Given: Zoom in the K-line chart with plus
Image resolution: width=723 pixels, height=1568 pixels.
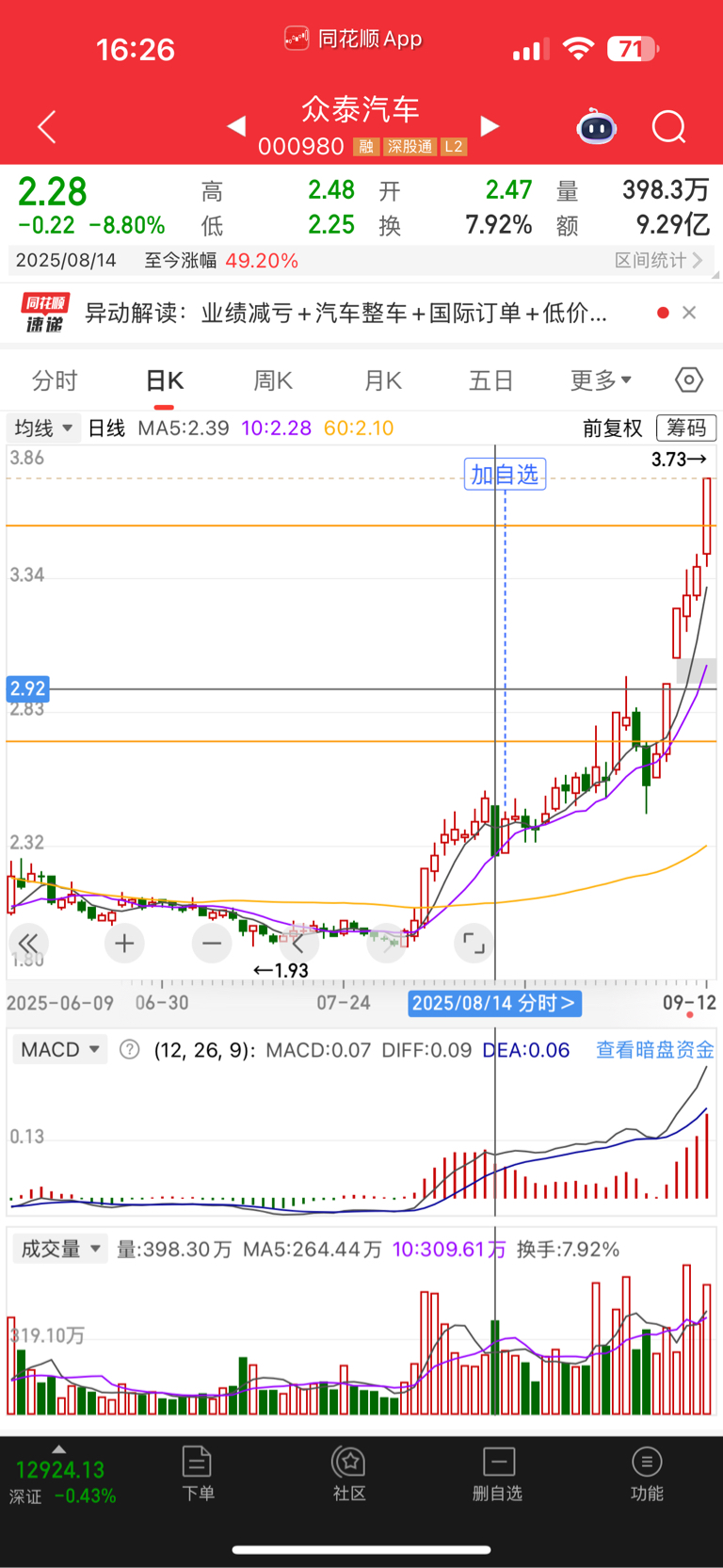Looking at the screenshot, I should [124, 943].
